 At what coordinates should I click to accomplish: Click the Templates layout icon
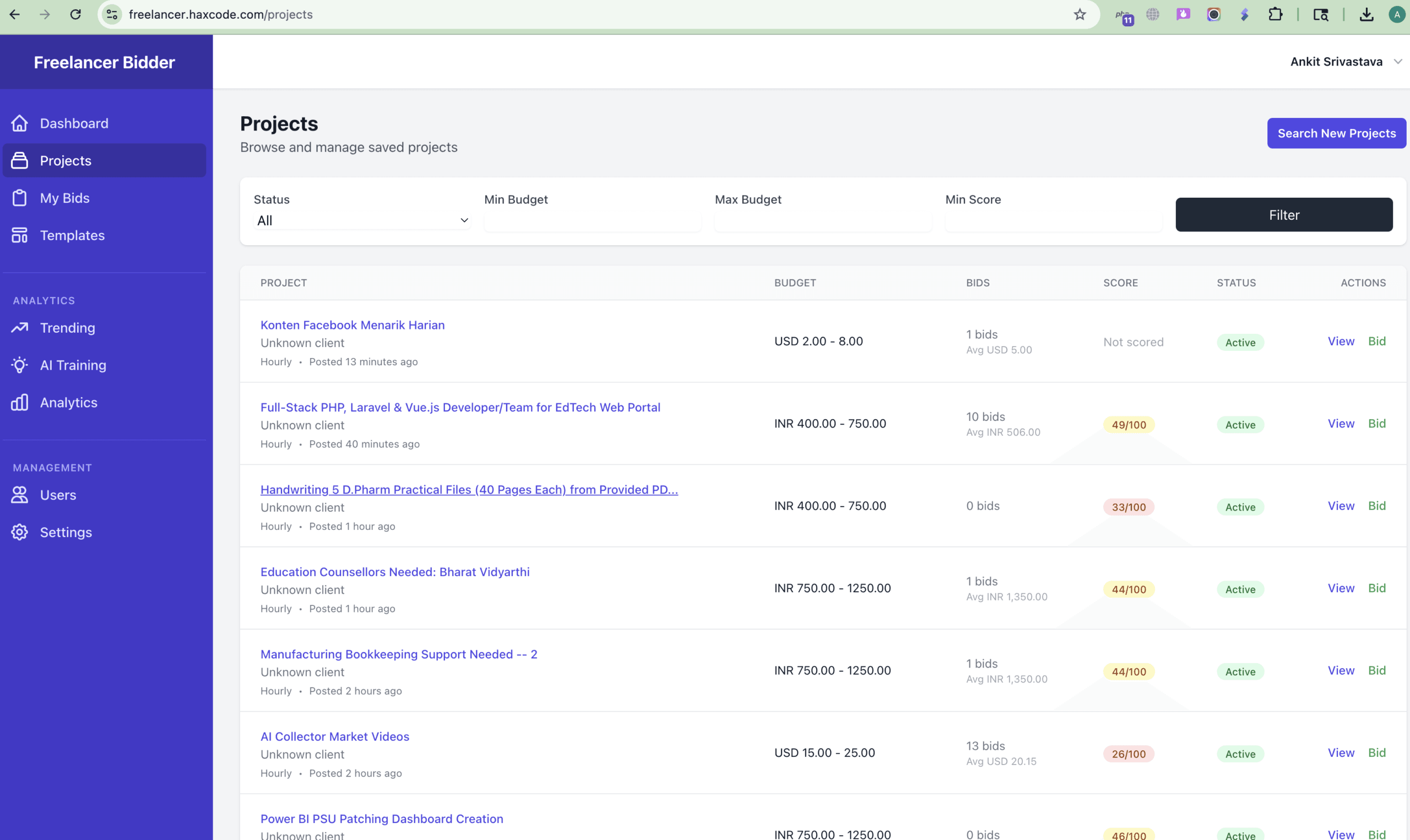[x=19, y=235]
